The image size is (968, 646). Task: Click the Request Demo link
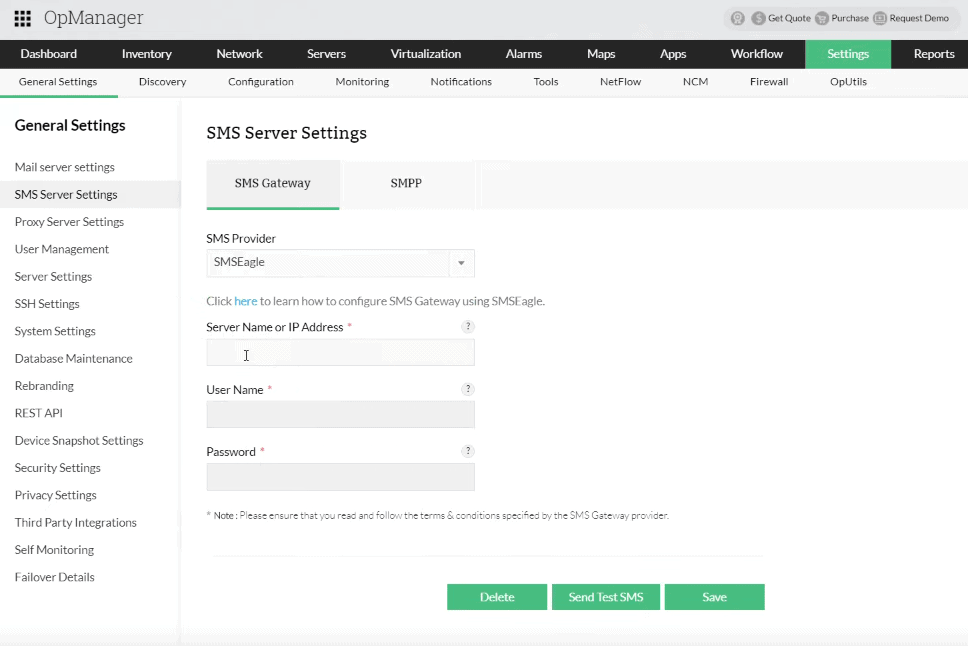click(x=919, y=19)
